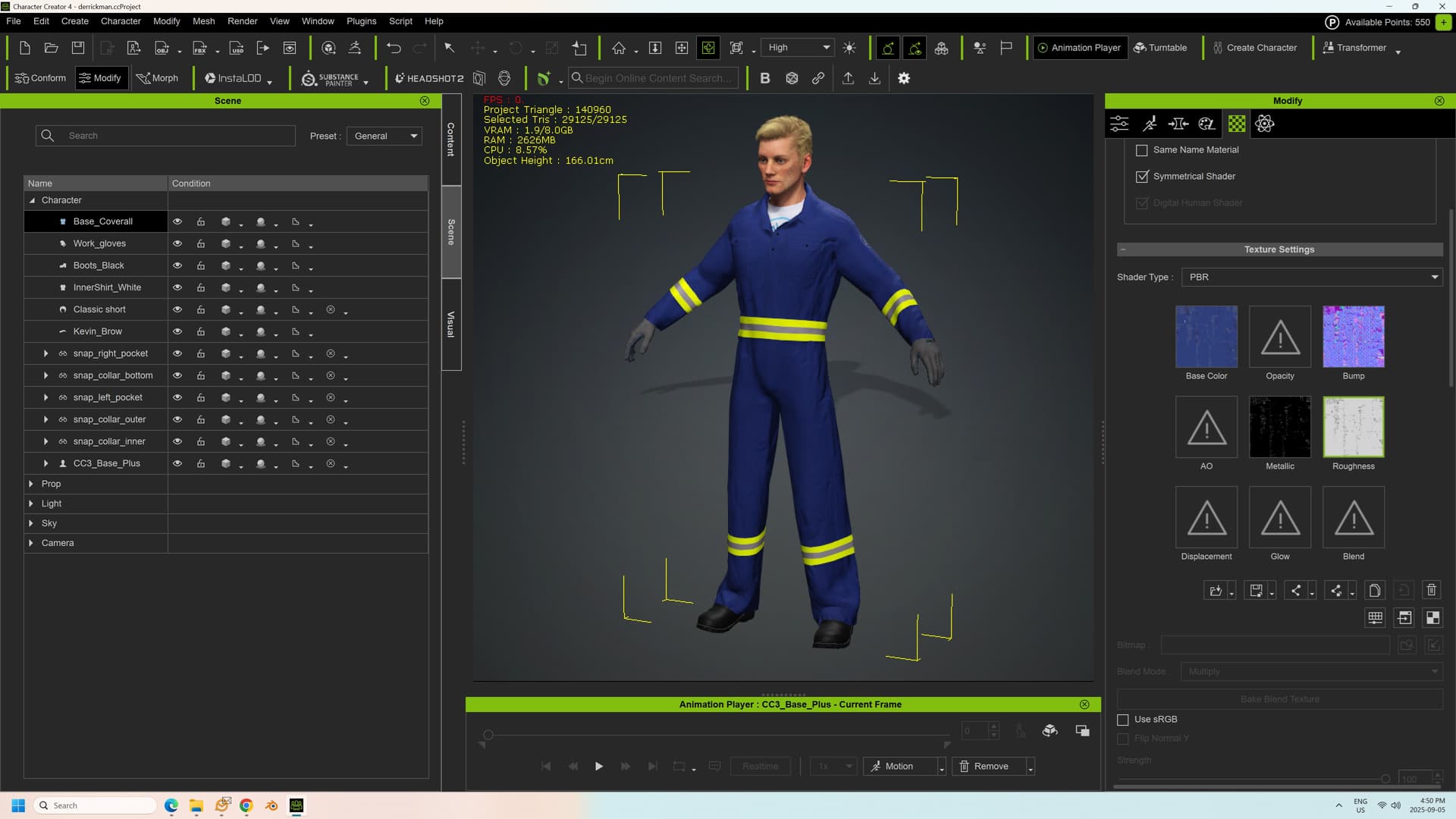This screenshot has width=1456, height=819.
Task: Open the Plugins menu
Action: [361, 21]
